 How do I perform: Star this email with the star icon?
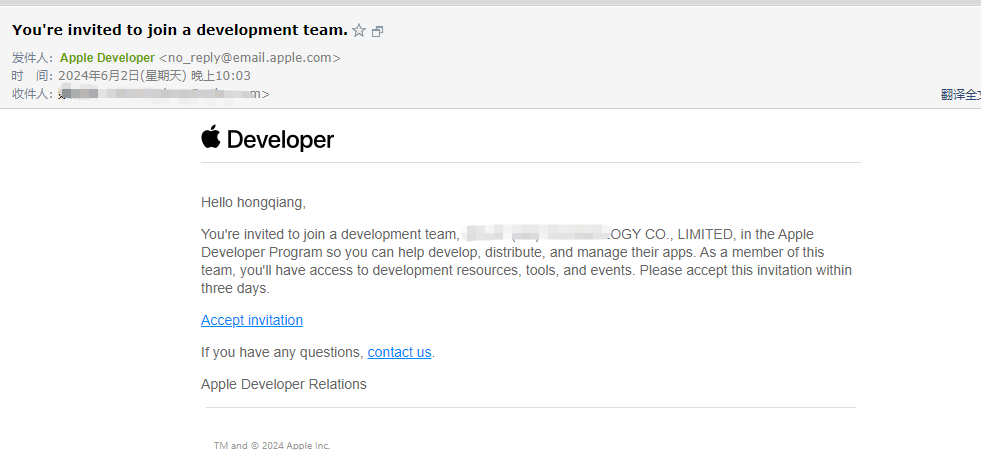tap(358, 30)
